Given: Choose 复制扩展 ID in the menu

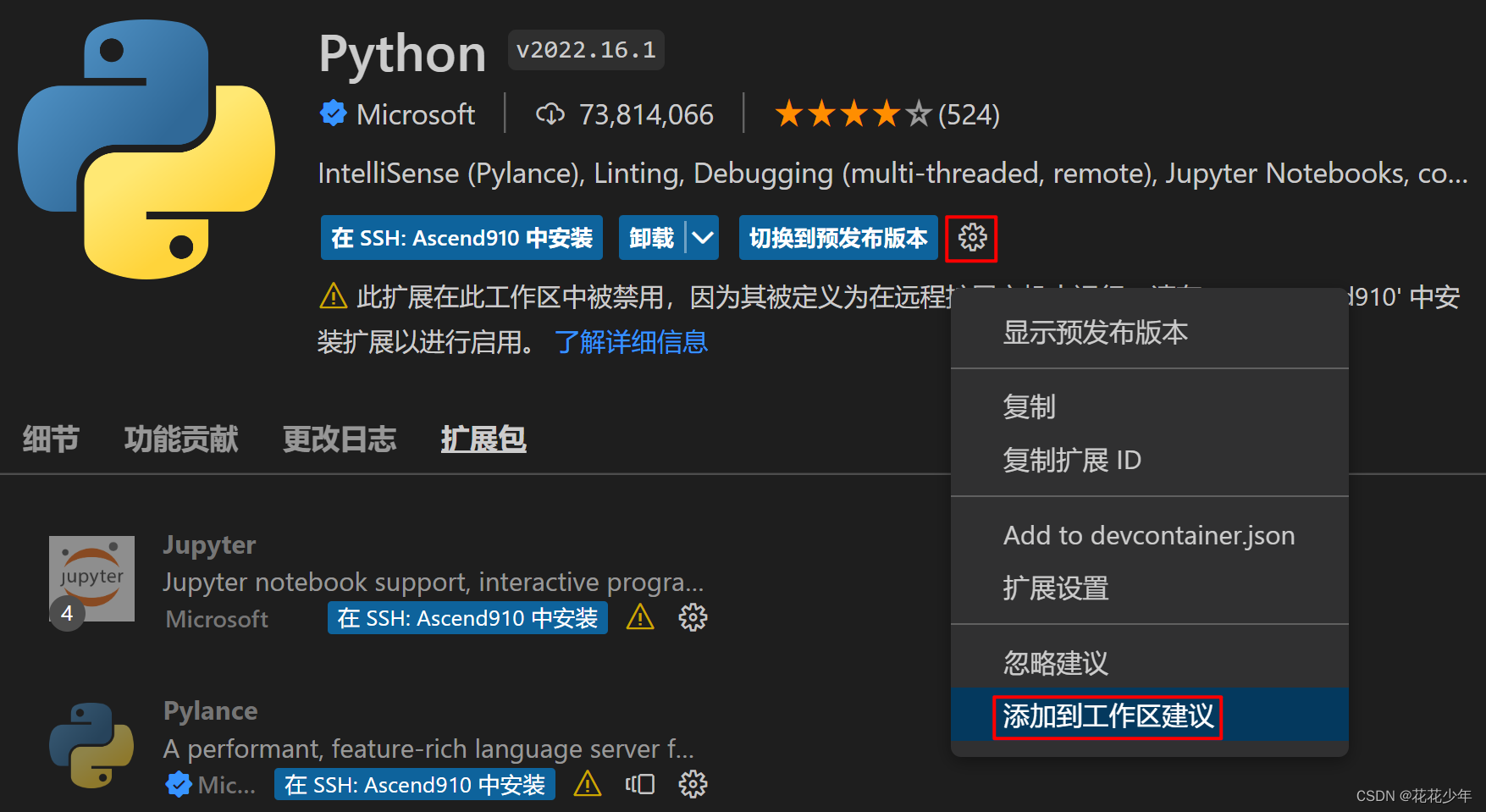Looking at the screenshot, I should coord(1073,460).
